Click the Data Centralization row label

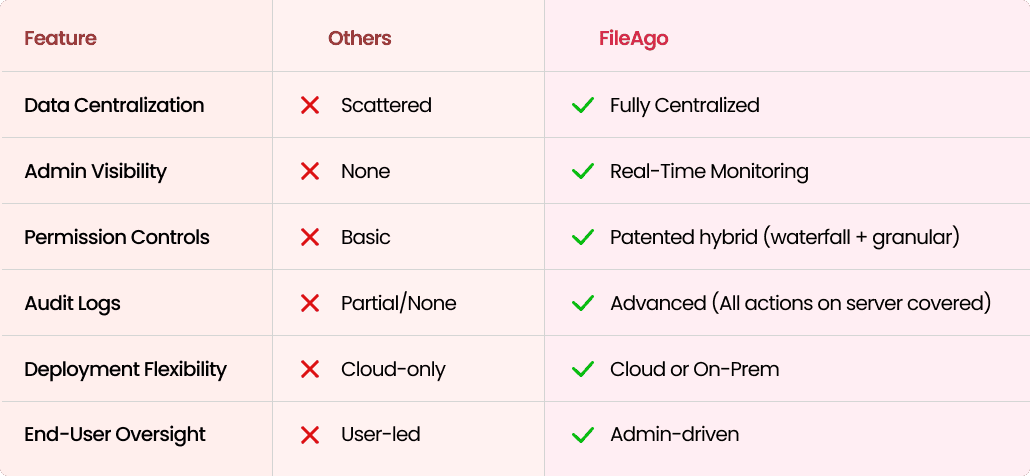[x=114, y=105]
